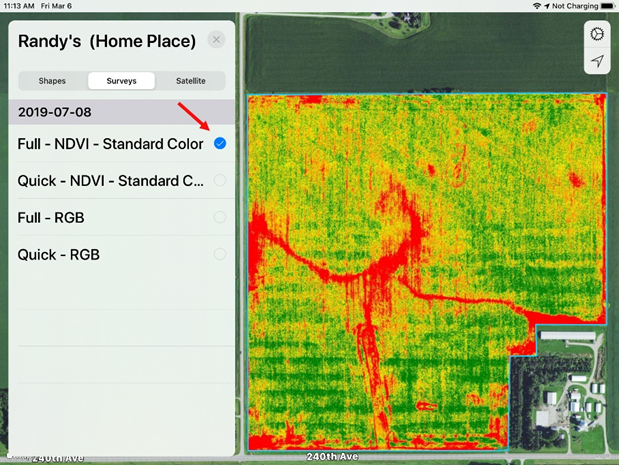Click the 'Quick - RGB' survey label
The width and height of the screenshot is (619, 465).
click(x=58, y=255)
